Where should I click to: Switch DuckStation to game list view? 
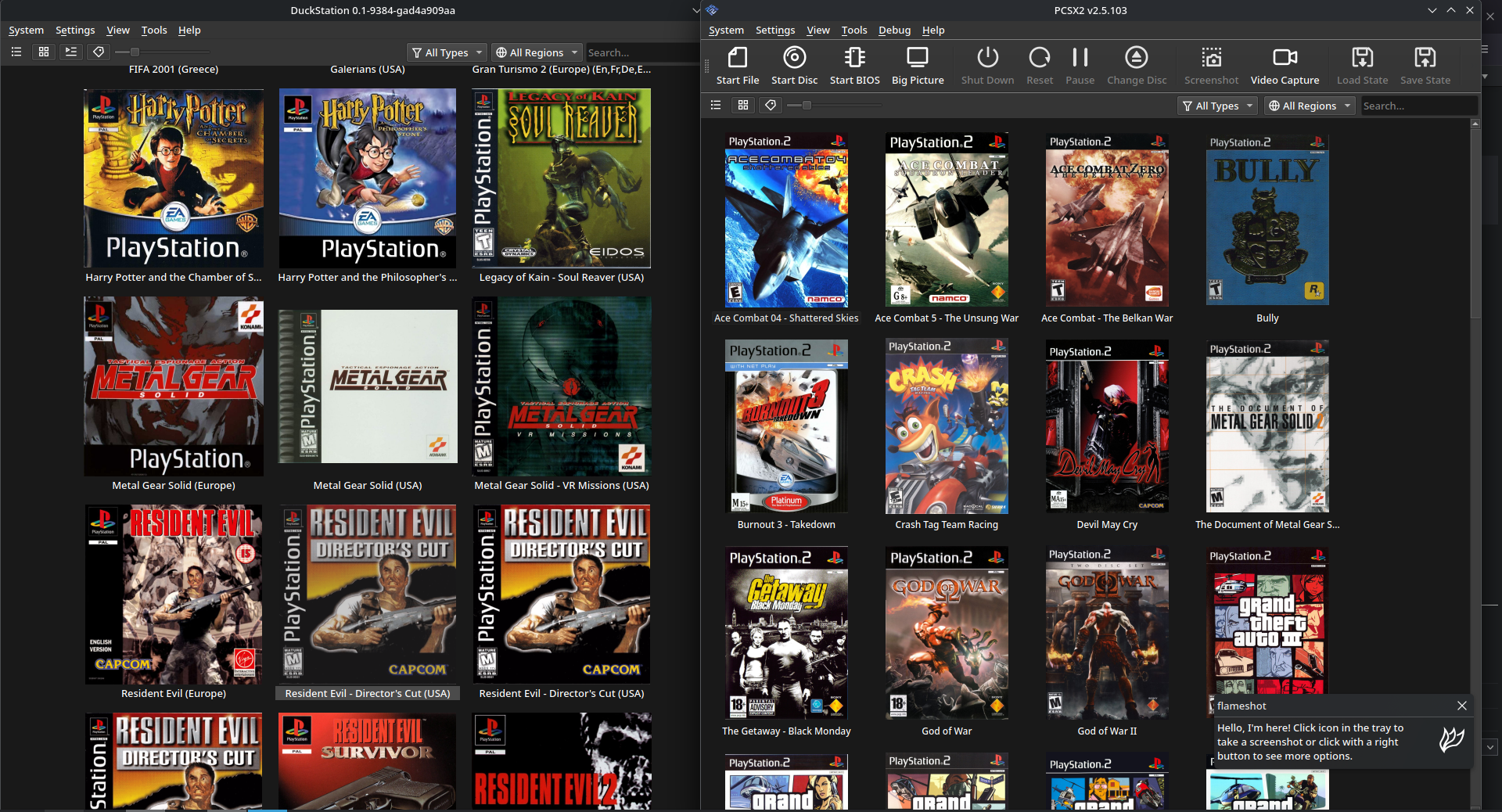click(16, 52)
